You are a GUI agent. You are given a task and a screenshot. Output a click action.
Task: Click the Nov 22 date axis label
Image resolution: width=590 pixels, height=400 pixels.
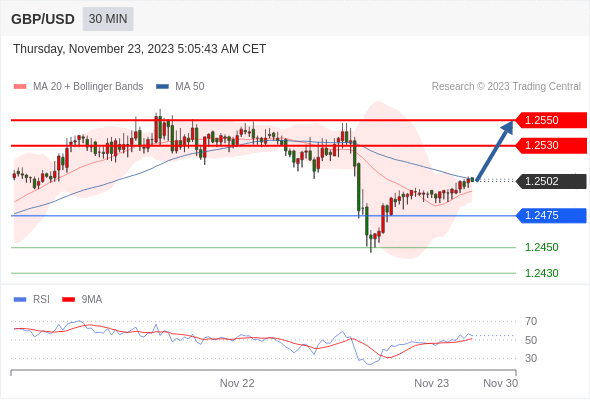point(237,383)
